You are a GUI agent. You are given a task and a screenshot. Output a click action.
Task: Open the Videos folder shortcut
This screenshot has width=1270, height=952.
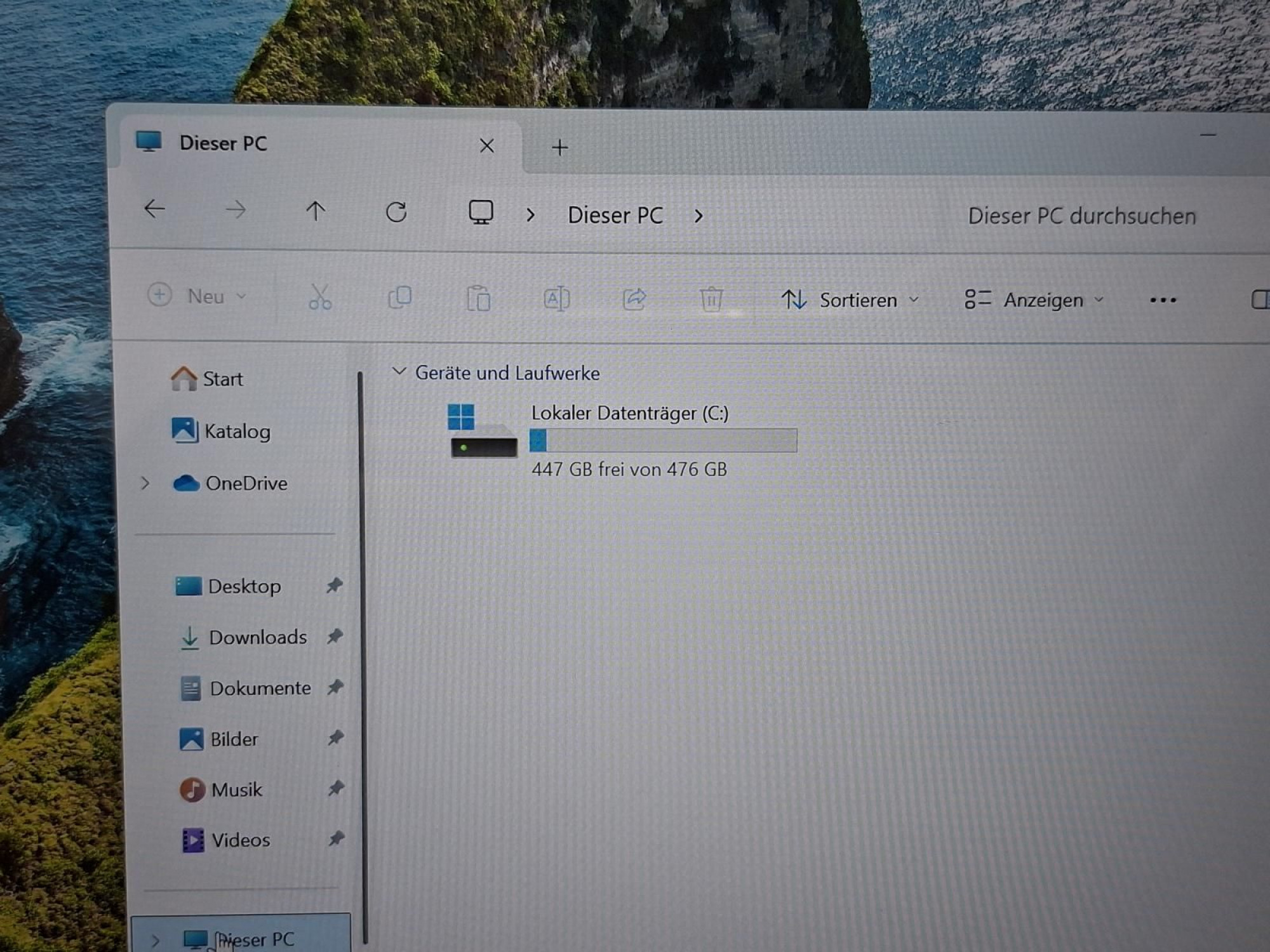(226, 840)
